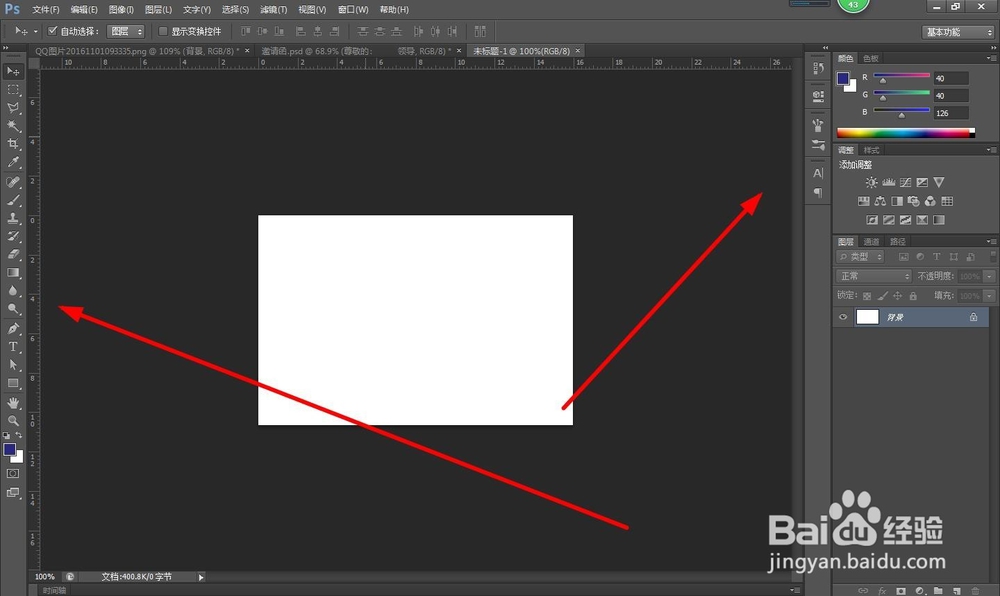Select the Hand tool
1000x596 pixels.
[x=13, y=403]
